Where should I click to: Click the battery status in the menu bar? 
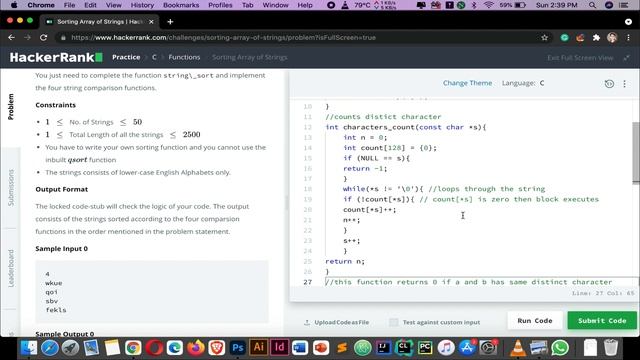(x=513, y=5)
